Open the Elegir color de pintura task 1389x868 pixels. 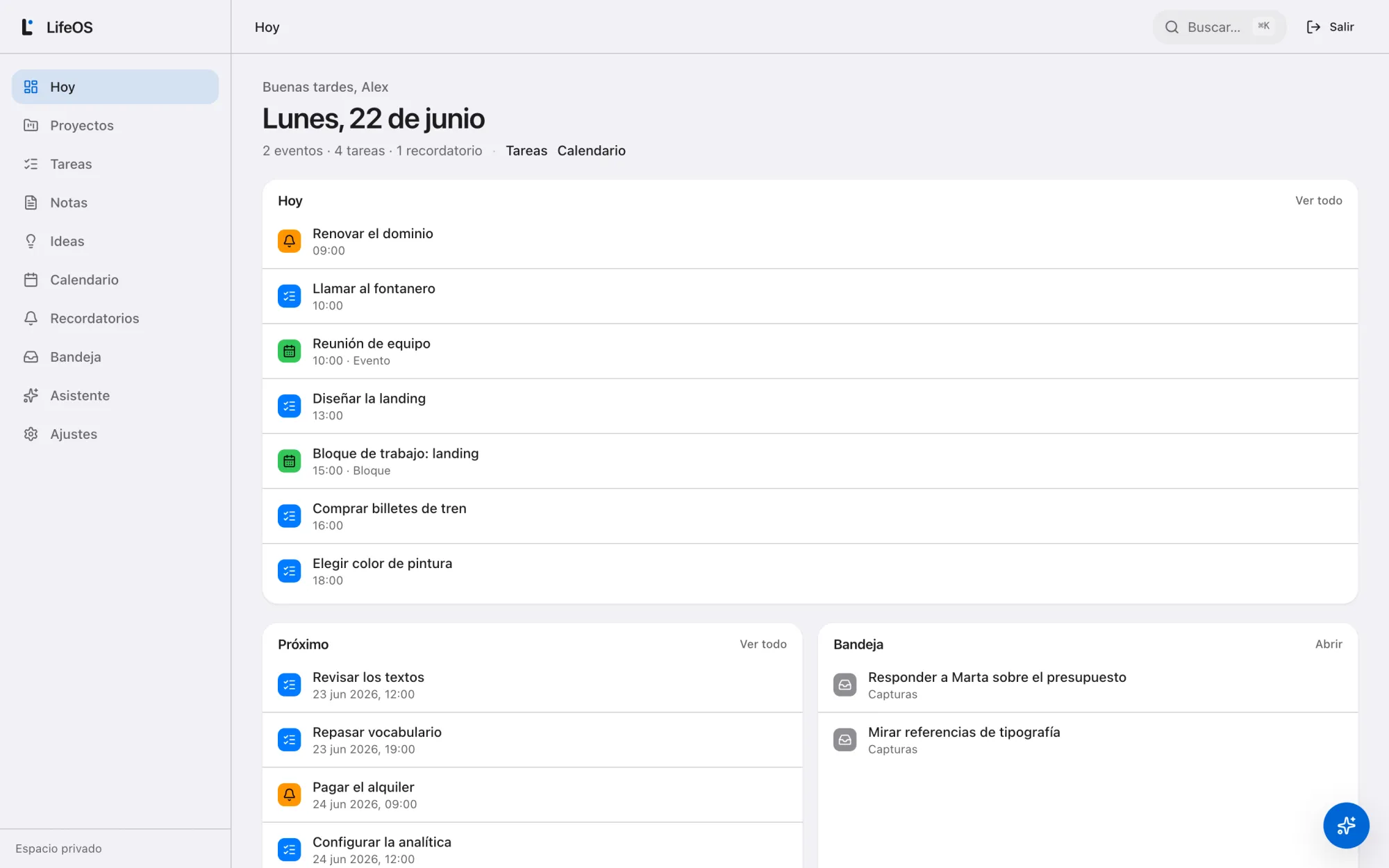(x=810, y=571)
